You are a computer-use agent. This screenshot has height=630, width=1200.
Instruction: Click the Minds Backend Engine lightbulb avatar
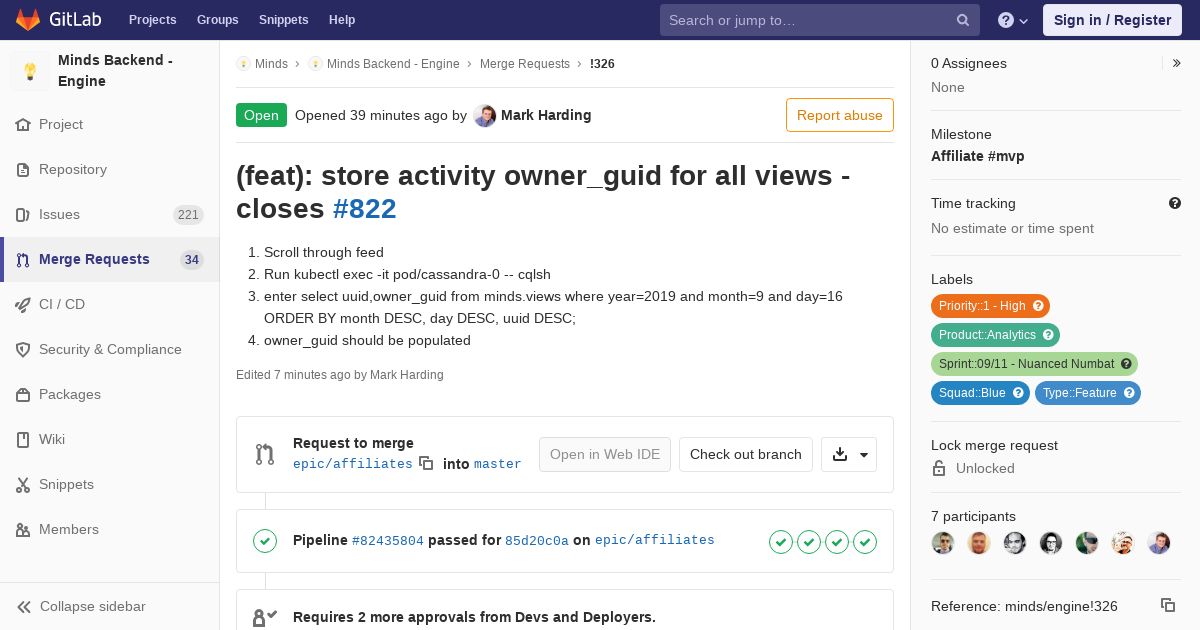[30, 71]
